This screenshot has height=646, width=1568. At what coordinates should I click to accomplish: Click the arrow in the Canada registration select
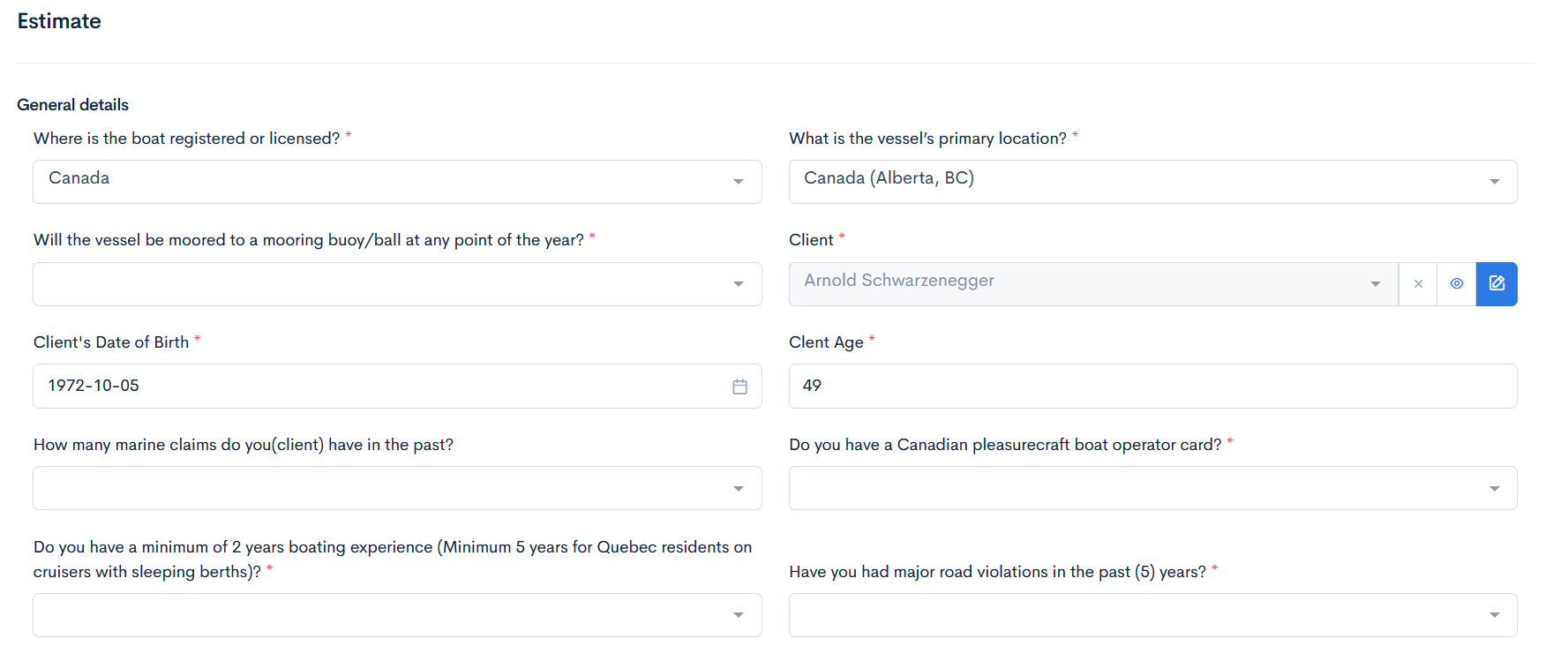click(x=739, y=182)
